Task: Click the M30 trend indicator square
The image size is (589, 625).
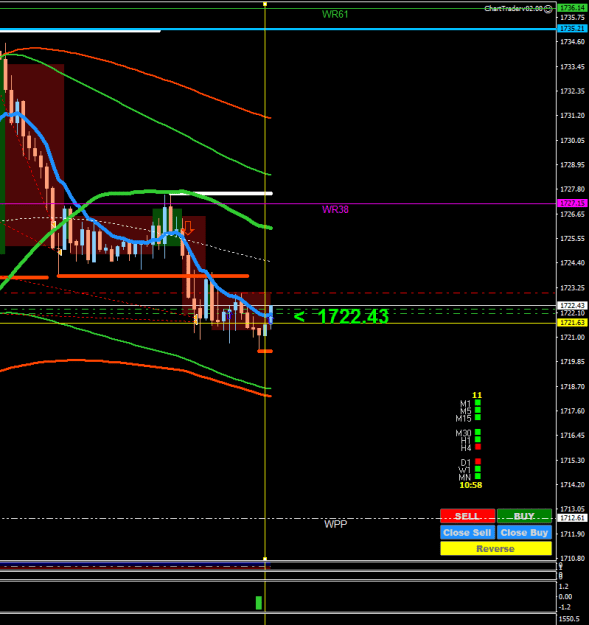Action: [x=478, y=432]
